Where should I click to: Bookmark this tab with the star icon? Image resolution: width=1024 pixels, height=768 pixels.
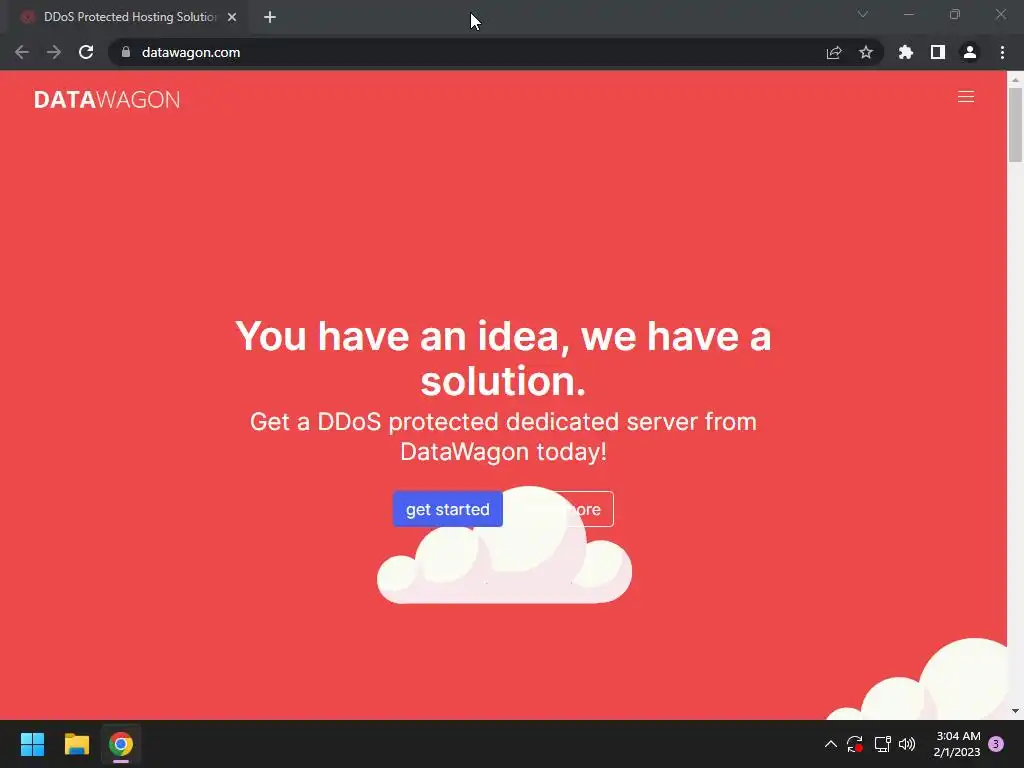point(866,52)
